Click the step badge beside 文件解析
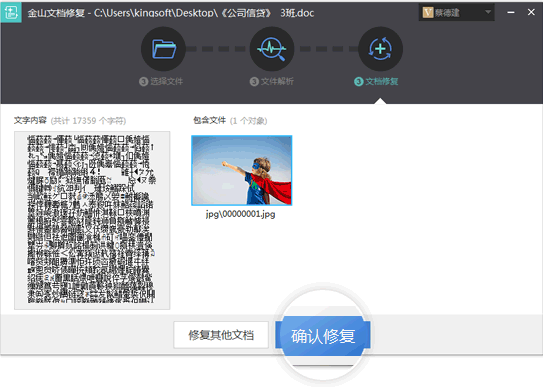543x387 pixels. click(x=254, y=82)
